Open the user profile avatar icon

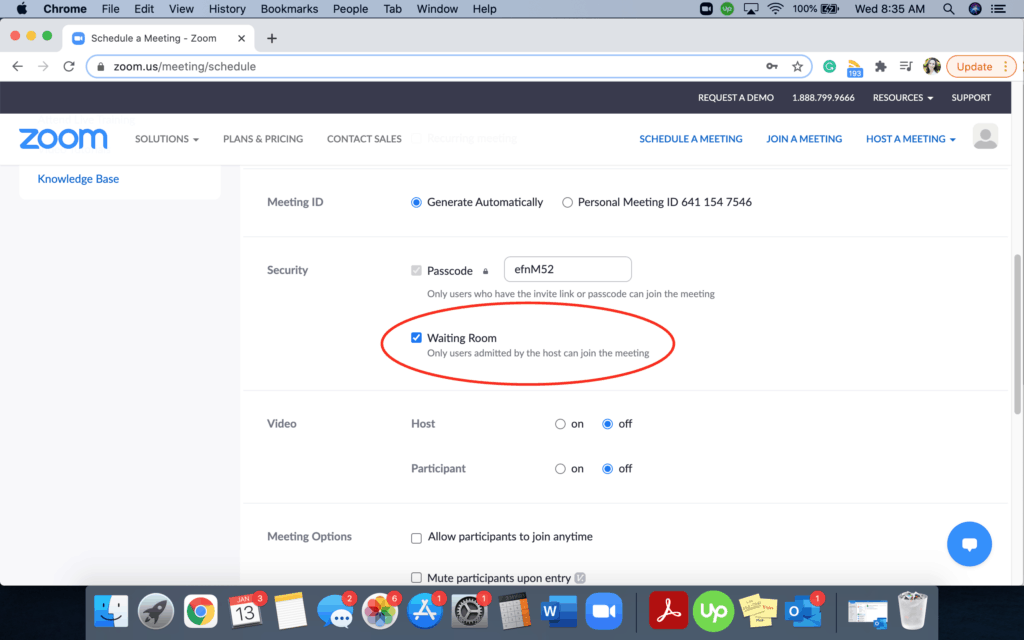point(985,138)
